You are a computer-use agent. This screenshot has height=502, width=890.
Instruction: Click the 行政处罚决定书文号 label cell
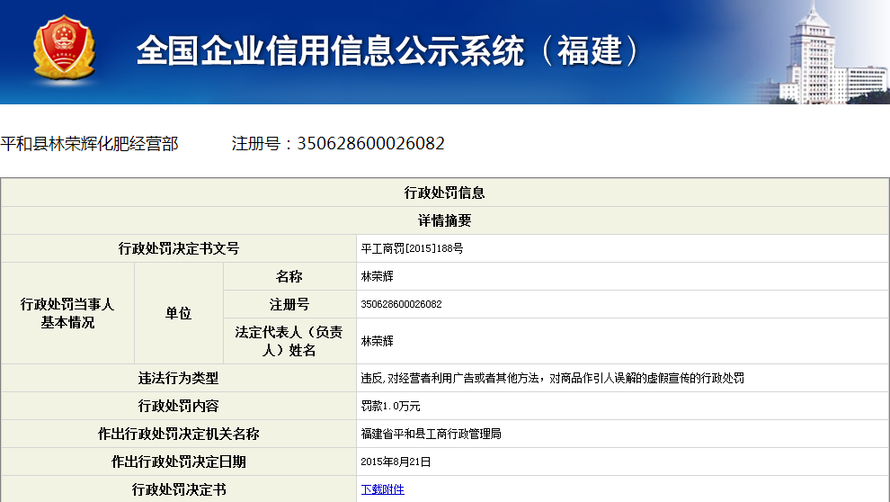pos(179,248)
